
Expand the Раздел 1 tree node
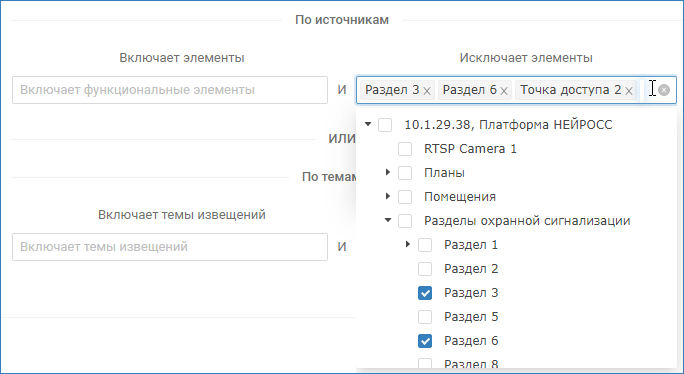408,244
